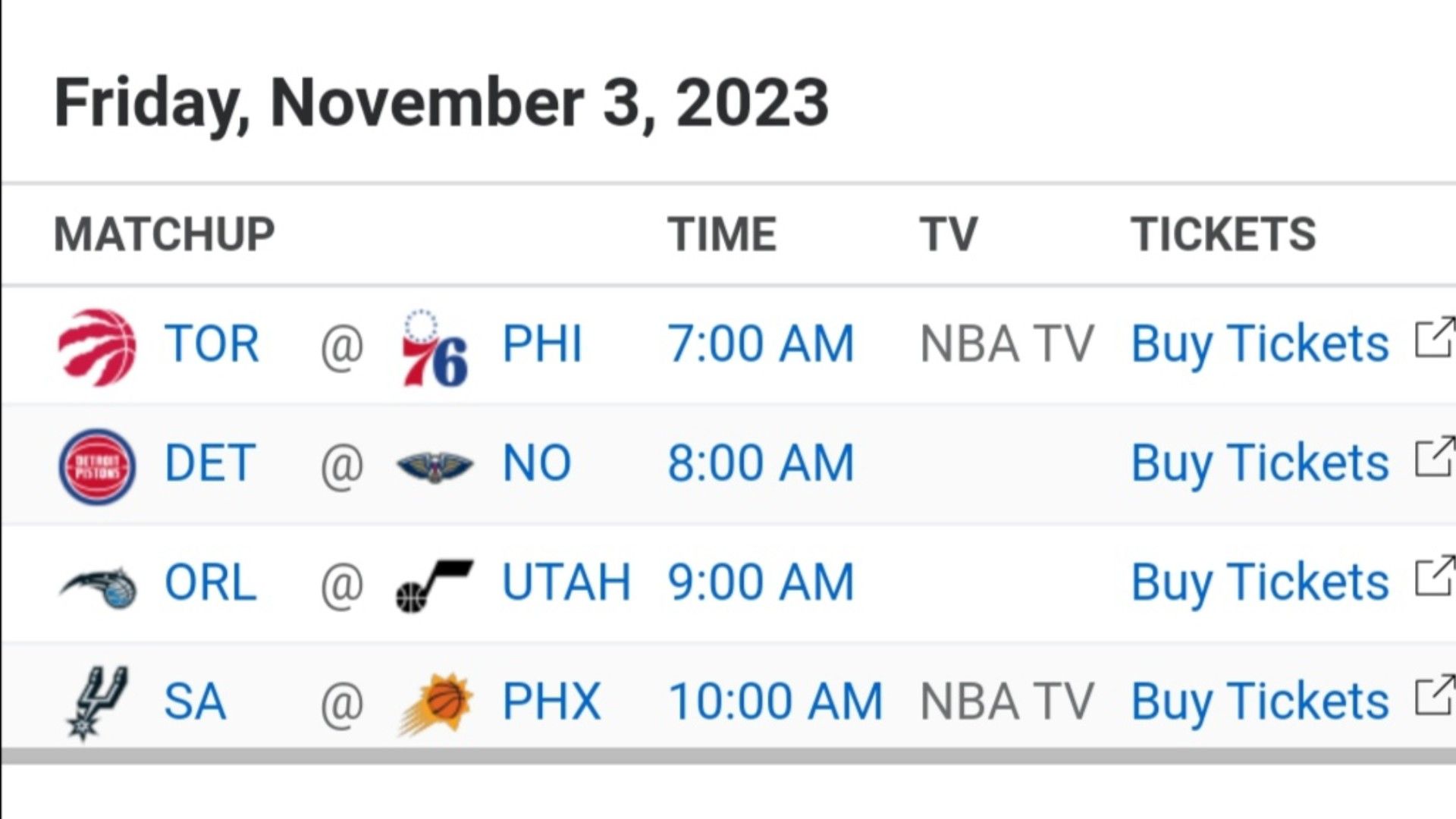Click the Philadelphia 76ers logo

pos(435,347)
